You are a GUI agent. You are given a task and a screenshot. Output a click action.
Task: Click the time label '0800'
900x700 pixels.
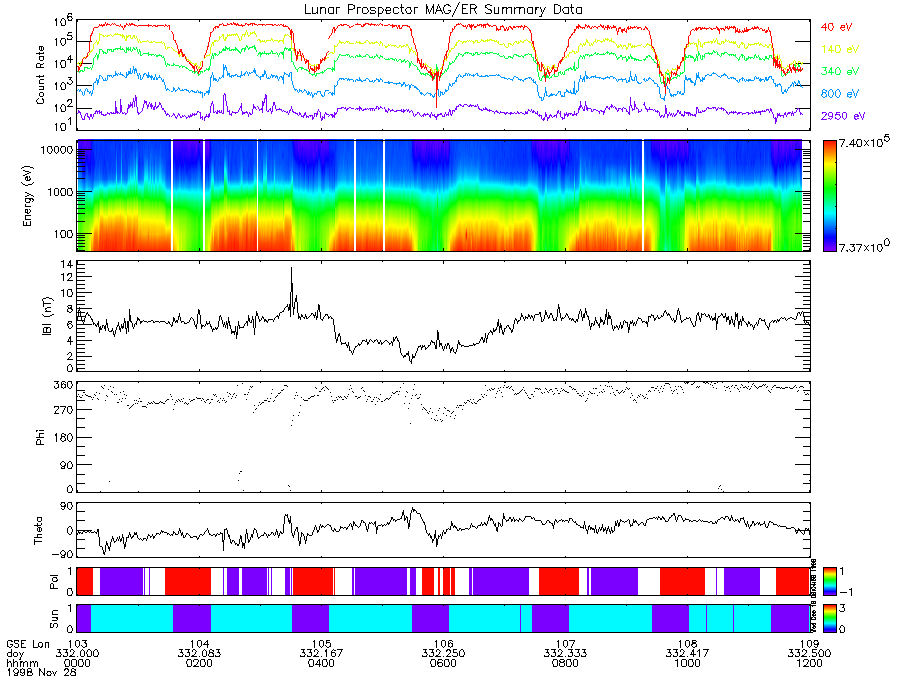pos(565,663)
